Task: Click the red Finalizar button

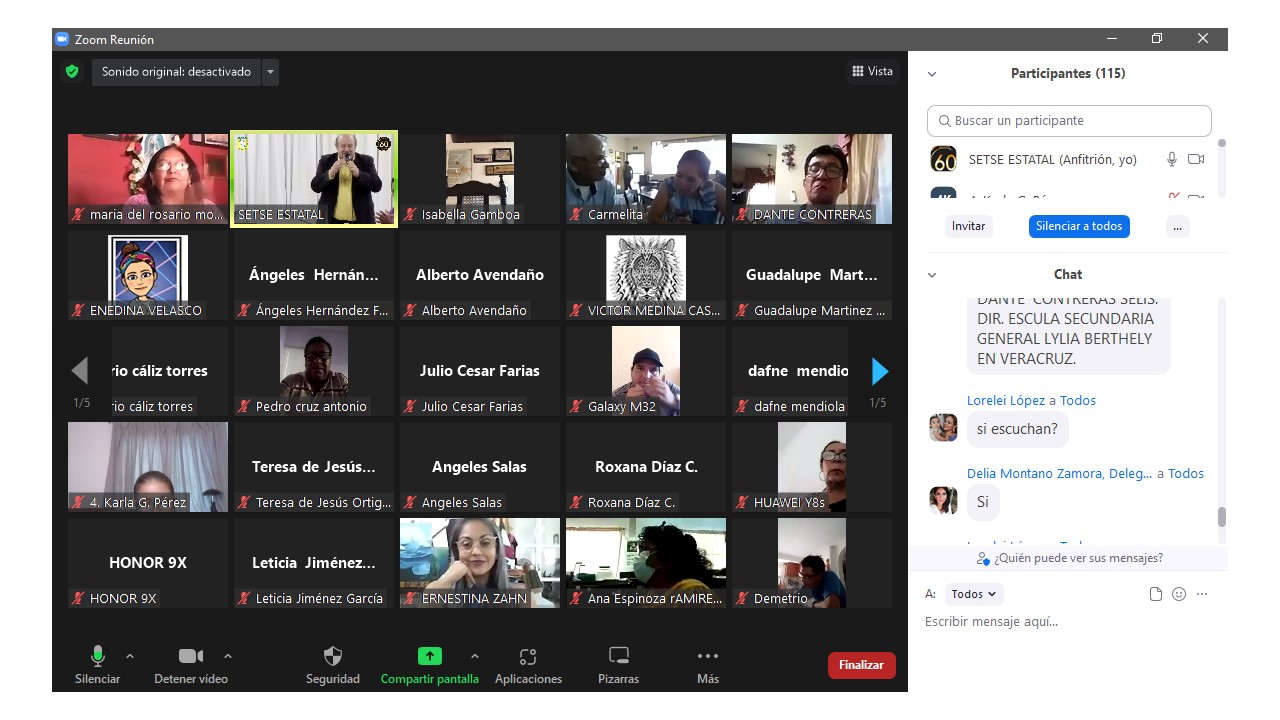Action: 862,665
